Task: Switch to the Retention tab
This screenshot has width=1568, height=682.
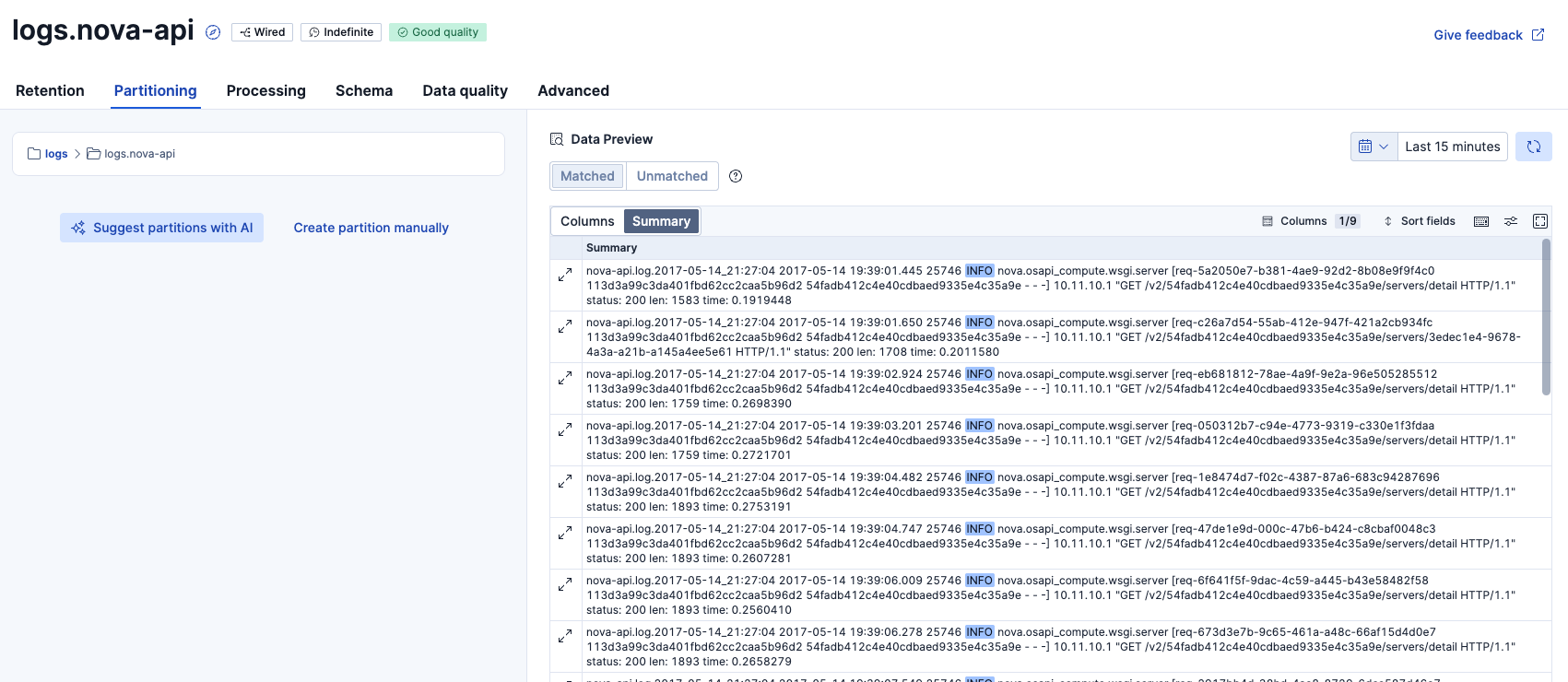Action: point(50,90)
